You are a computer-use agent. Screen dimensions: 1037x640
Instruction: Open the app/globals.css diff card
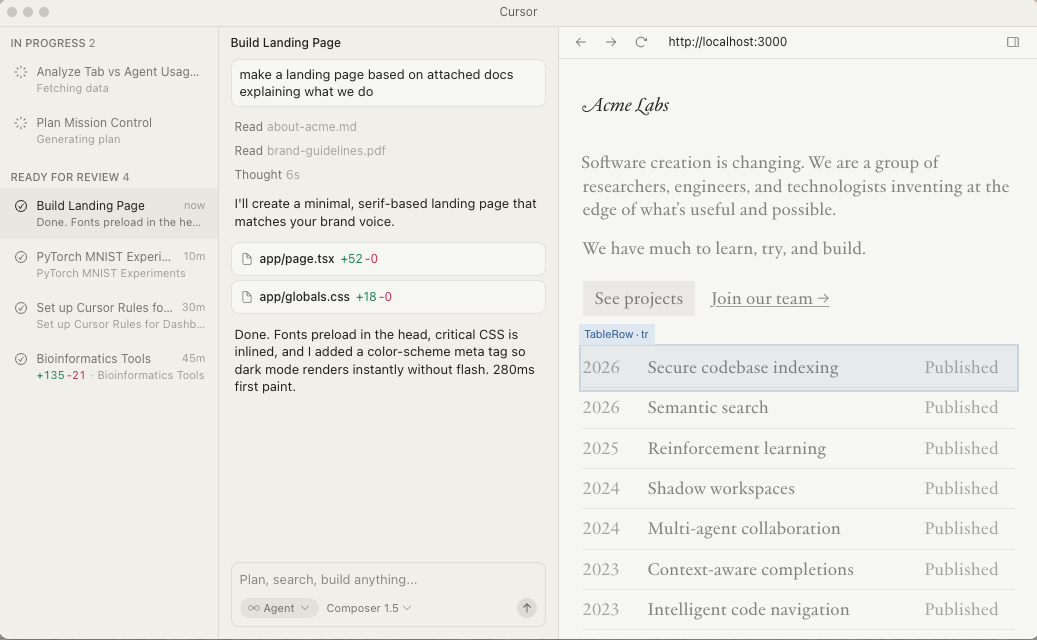(388, 297)
